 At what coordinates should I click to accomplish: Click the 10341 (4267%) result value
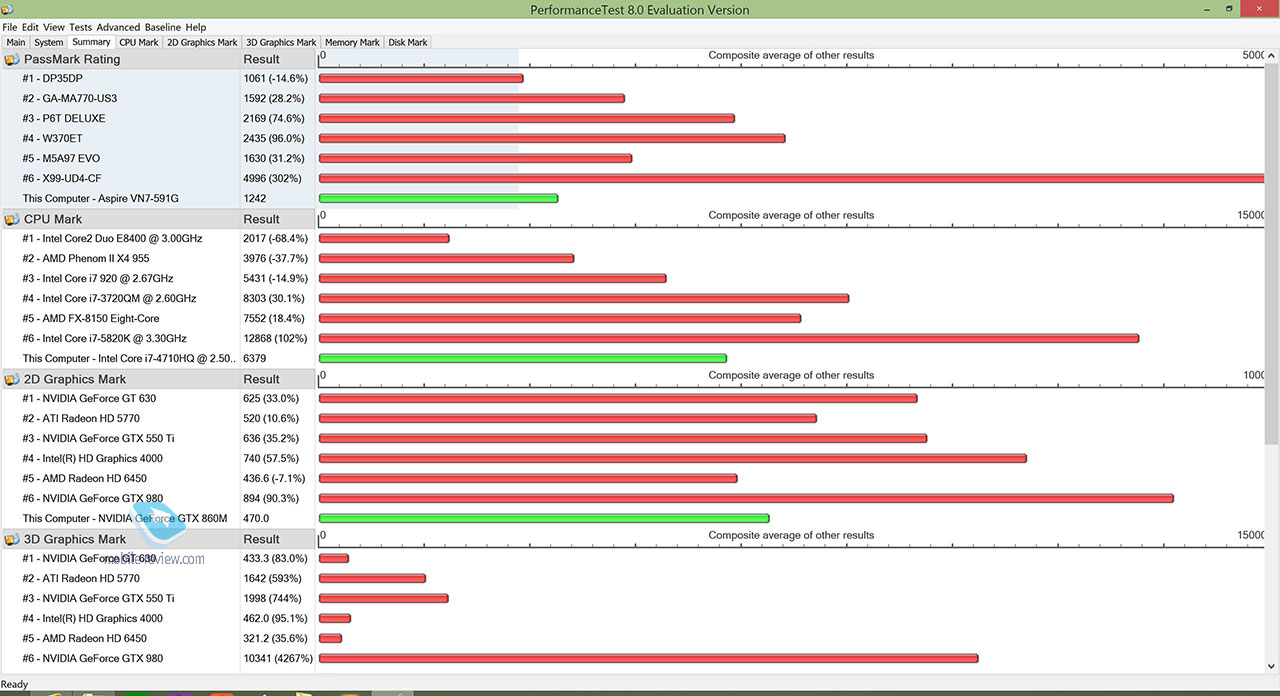click(x=278, y=658)
